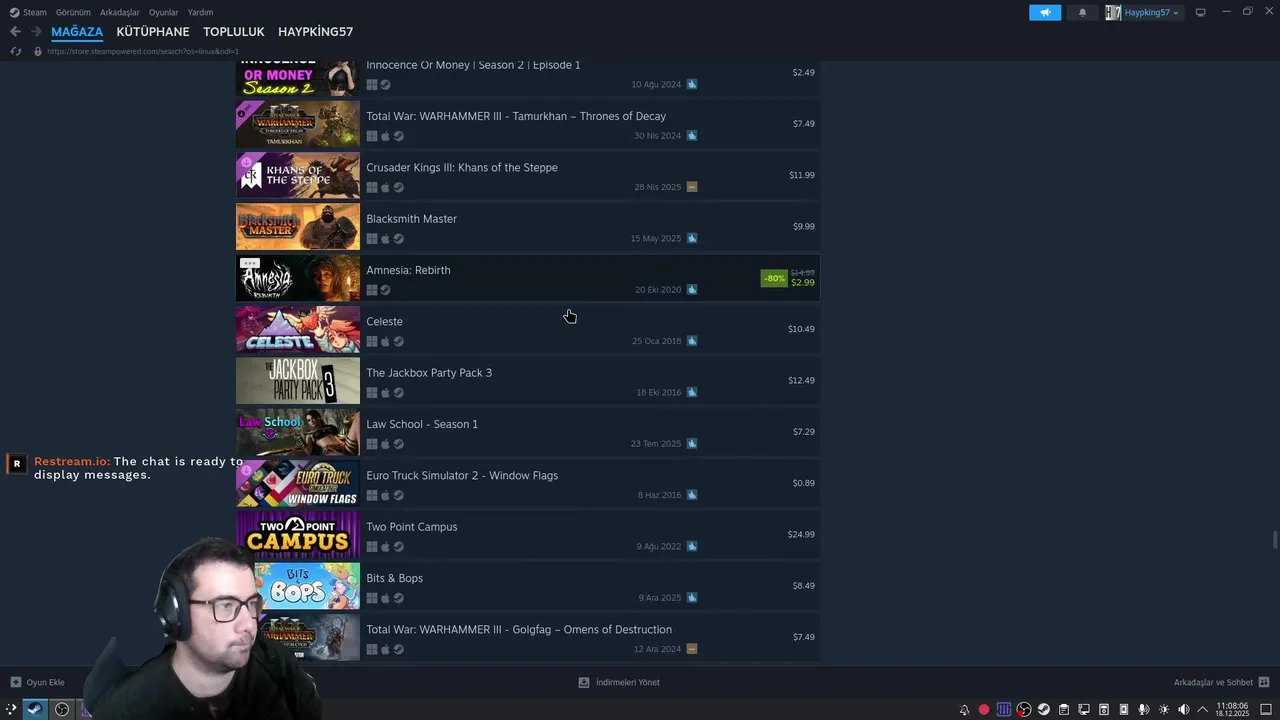
Task: Click the Total War Tamurkhan thumbnail
Action: (298, 124)
